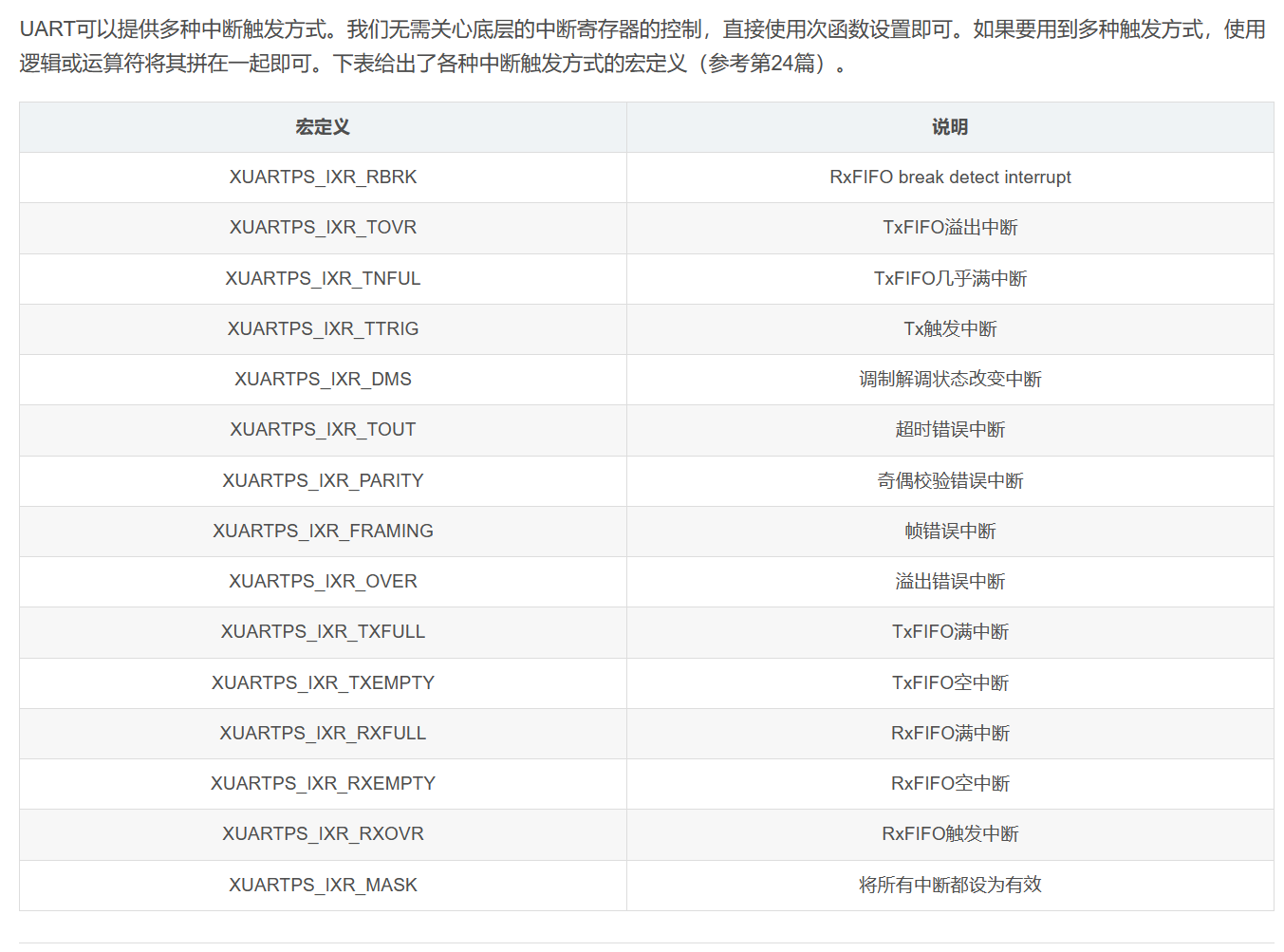Viewport: 1284px width, 952px height.
Task: Select the XUARTPS_IXR_TXFULL cell
Action: (323, 632)
